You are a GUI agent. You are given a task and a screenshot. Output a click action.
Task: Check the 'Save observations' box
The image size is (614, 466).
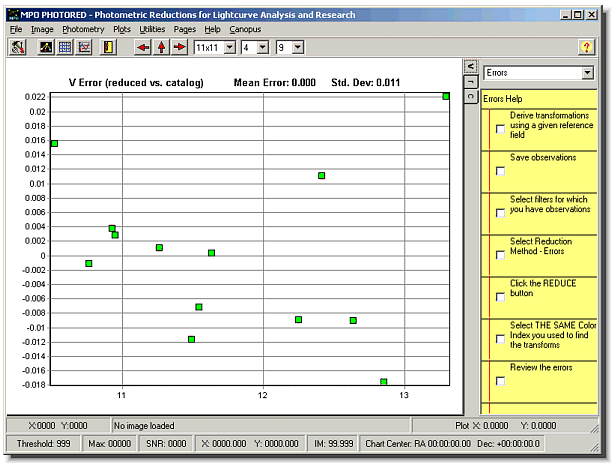pos(500,171)
